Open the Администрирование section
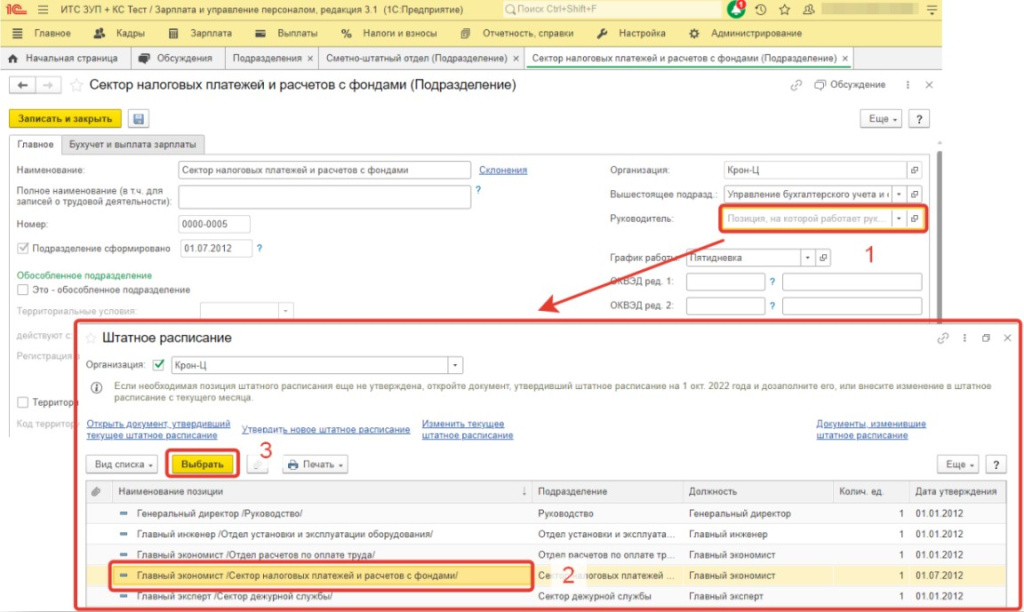This screenshot has height=612, width=1024. click(x=745, y=33)
